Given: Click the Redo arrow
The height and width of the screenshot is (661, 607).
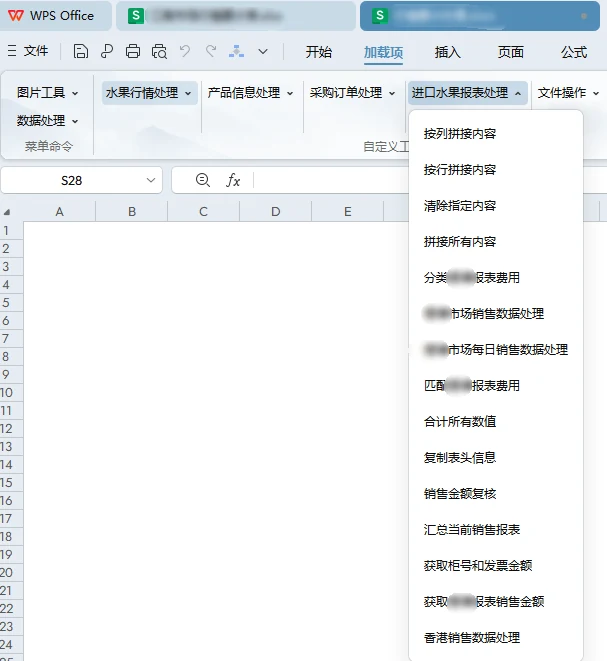Looking at the screenshot, I should 211,51.
